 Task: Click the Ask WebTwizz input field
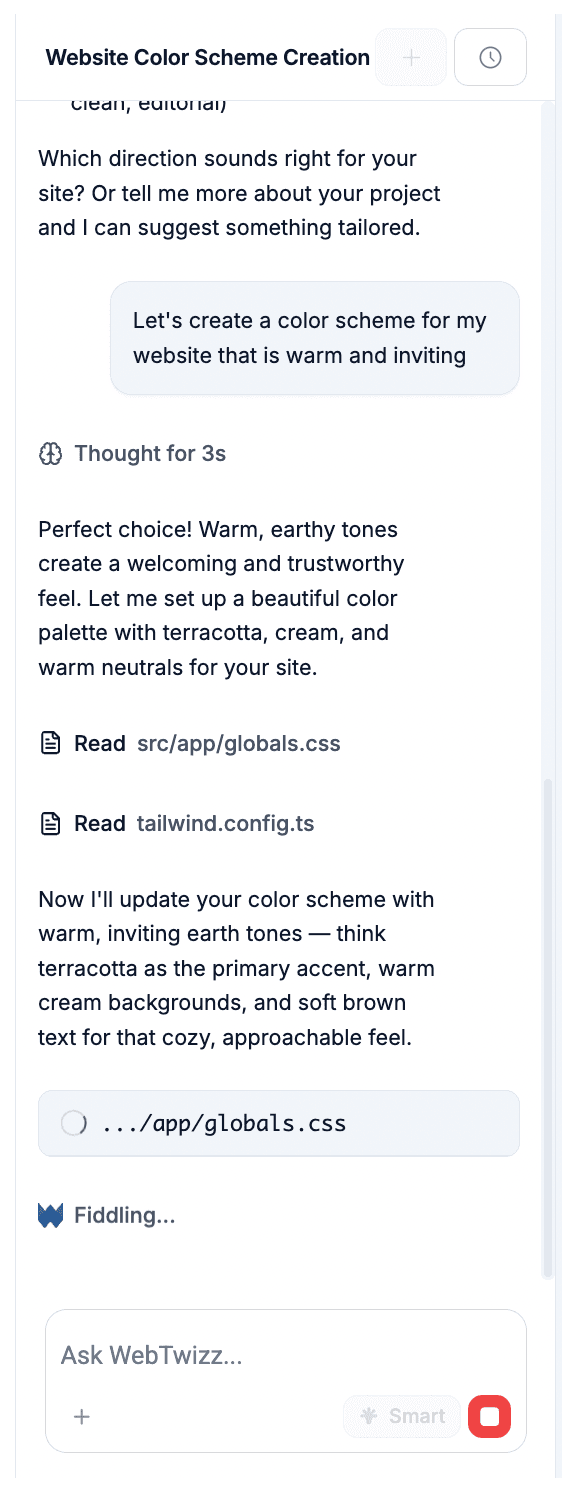pos(200,1355)
